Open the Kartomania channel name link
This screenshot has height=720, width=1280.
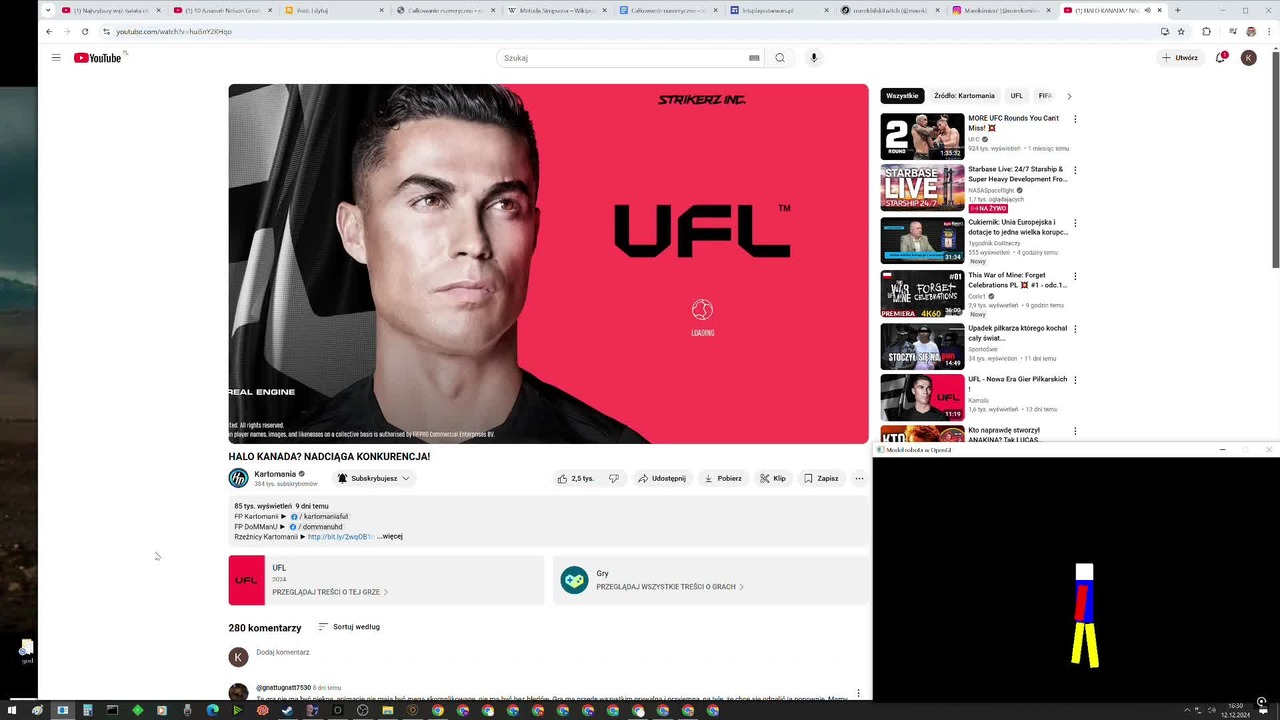click(x=275, y=474)
